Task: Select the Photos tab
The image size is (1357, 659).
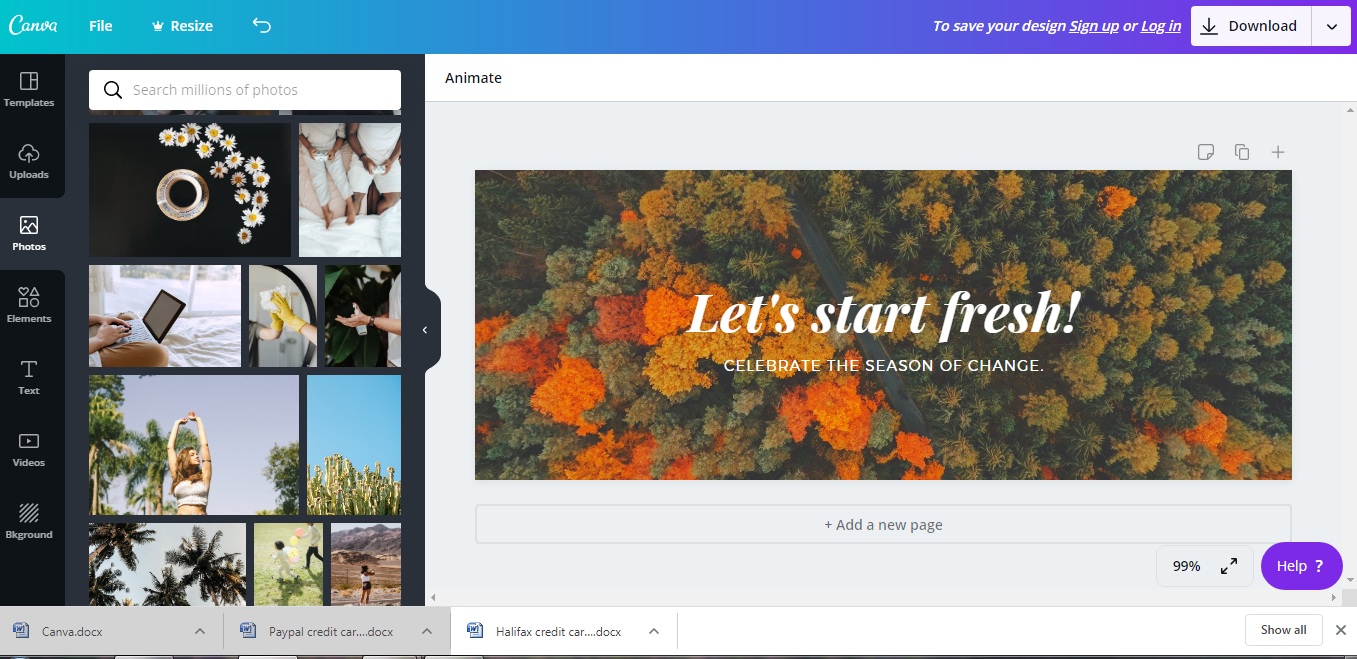Action: pos(29,234)
